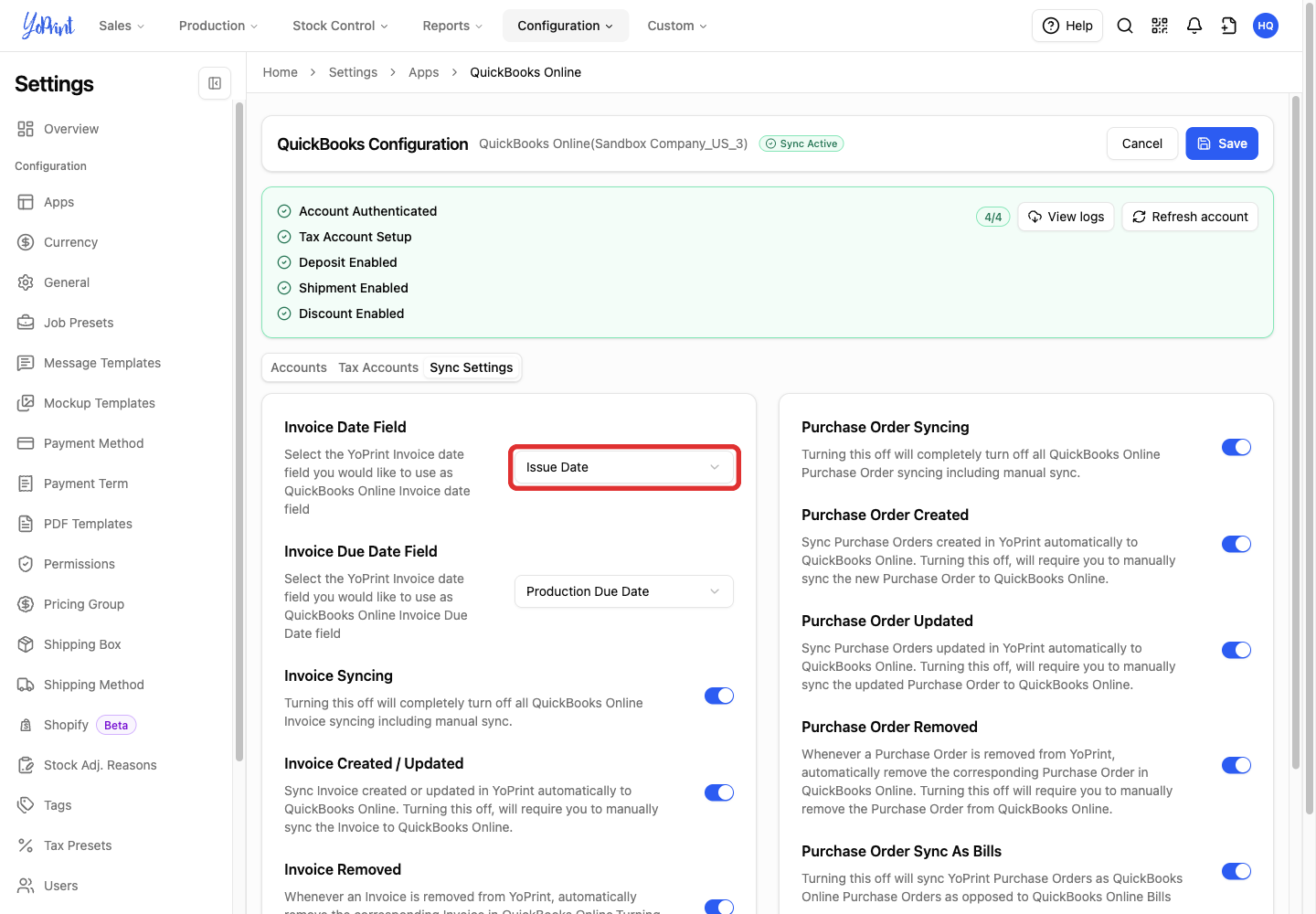Image resolution: width=1316 pixels, height=914 pixels.
Task: Expand the Production menu
Action: coord(218,26)
